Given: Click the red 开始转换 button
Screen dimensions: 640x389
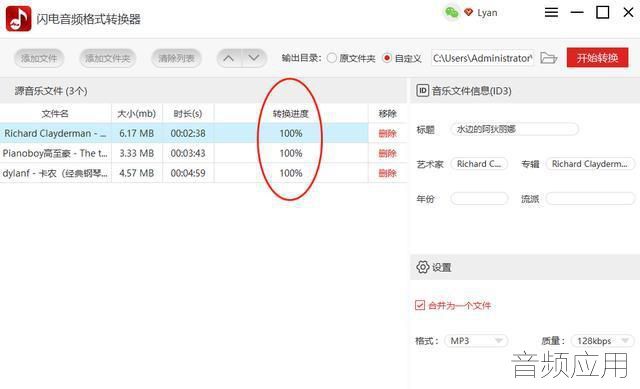Looking at the screenshot, I should click(597, 58).
